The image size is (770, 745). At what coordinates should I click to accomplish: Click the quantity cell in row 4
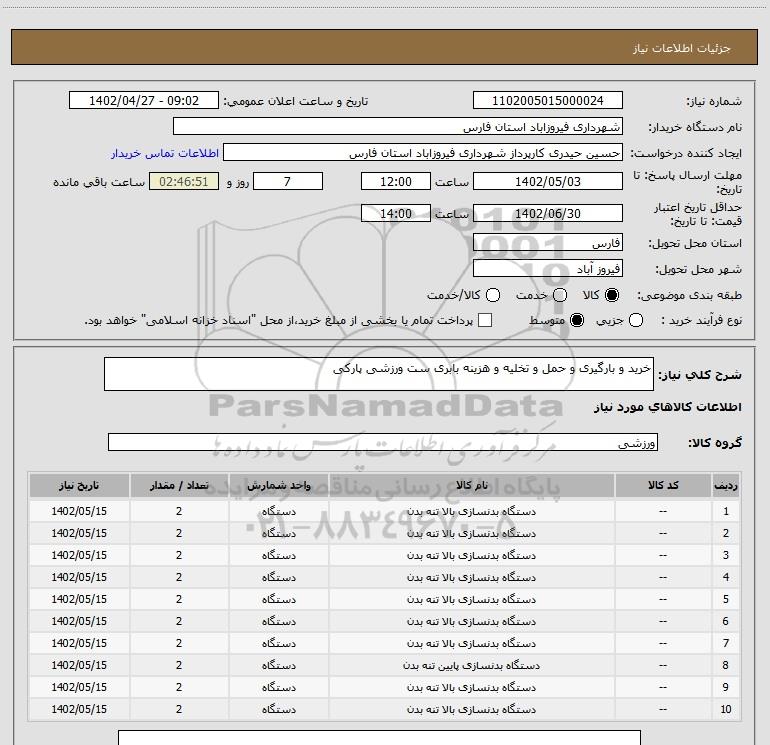[179, 578]
